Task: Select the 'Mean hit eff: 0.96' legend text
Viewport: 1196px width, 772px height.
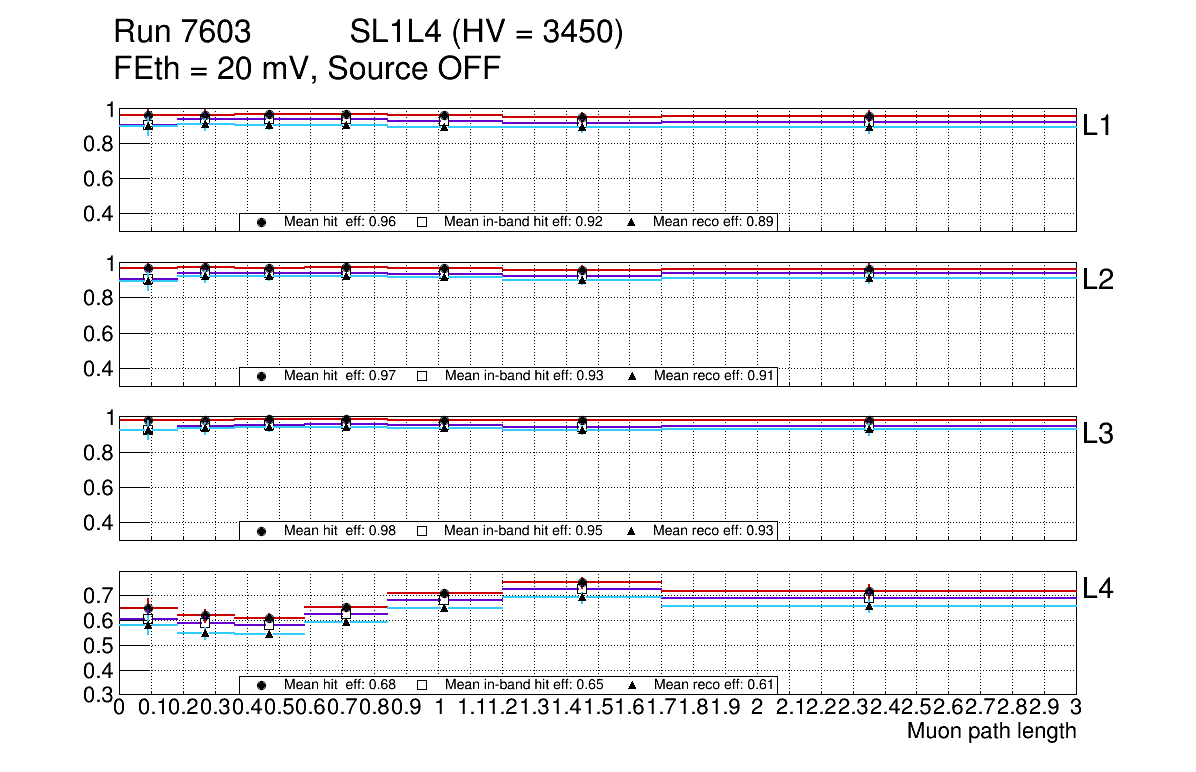Action: (340, 222)
